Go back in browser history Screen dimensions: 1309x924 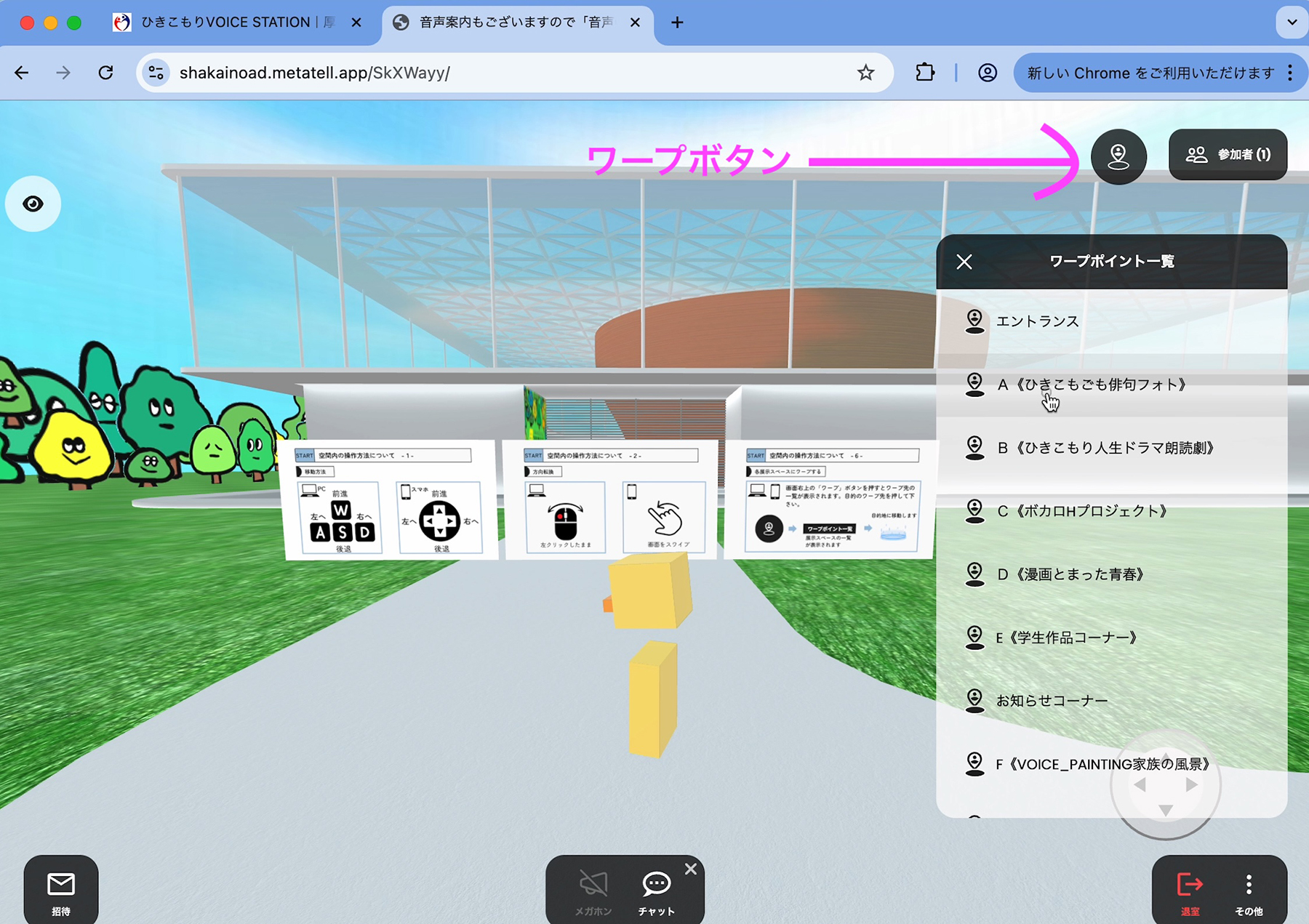[x=22, y=73]
